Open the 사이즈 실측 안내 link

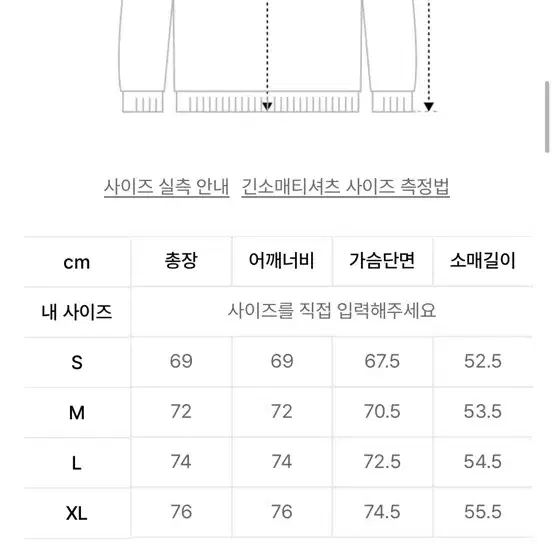pos(166,187)
